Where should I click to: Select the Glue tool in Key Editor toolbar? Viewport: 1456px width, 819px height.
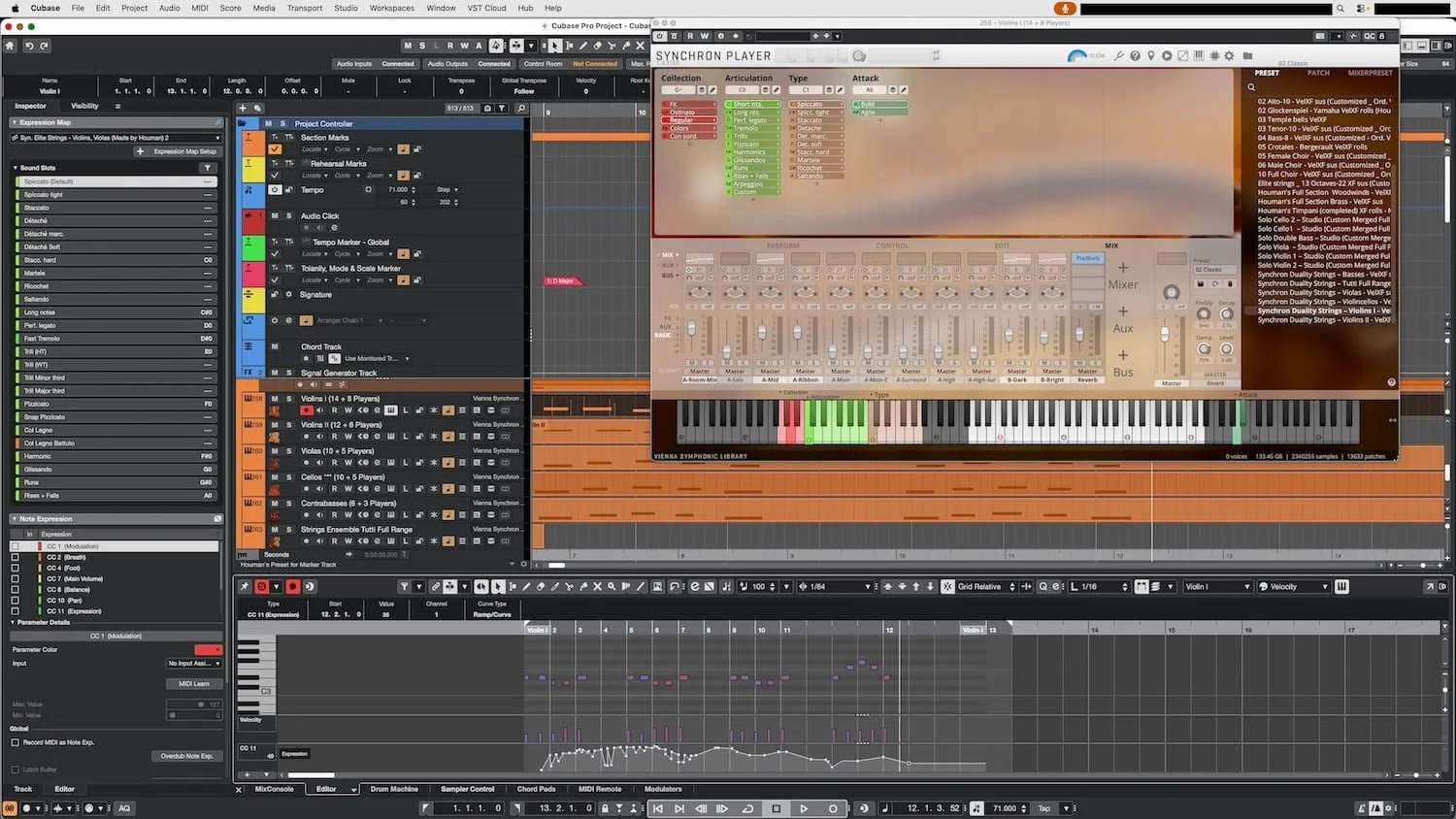[x=583, y=586]
